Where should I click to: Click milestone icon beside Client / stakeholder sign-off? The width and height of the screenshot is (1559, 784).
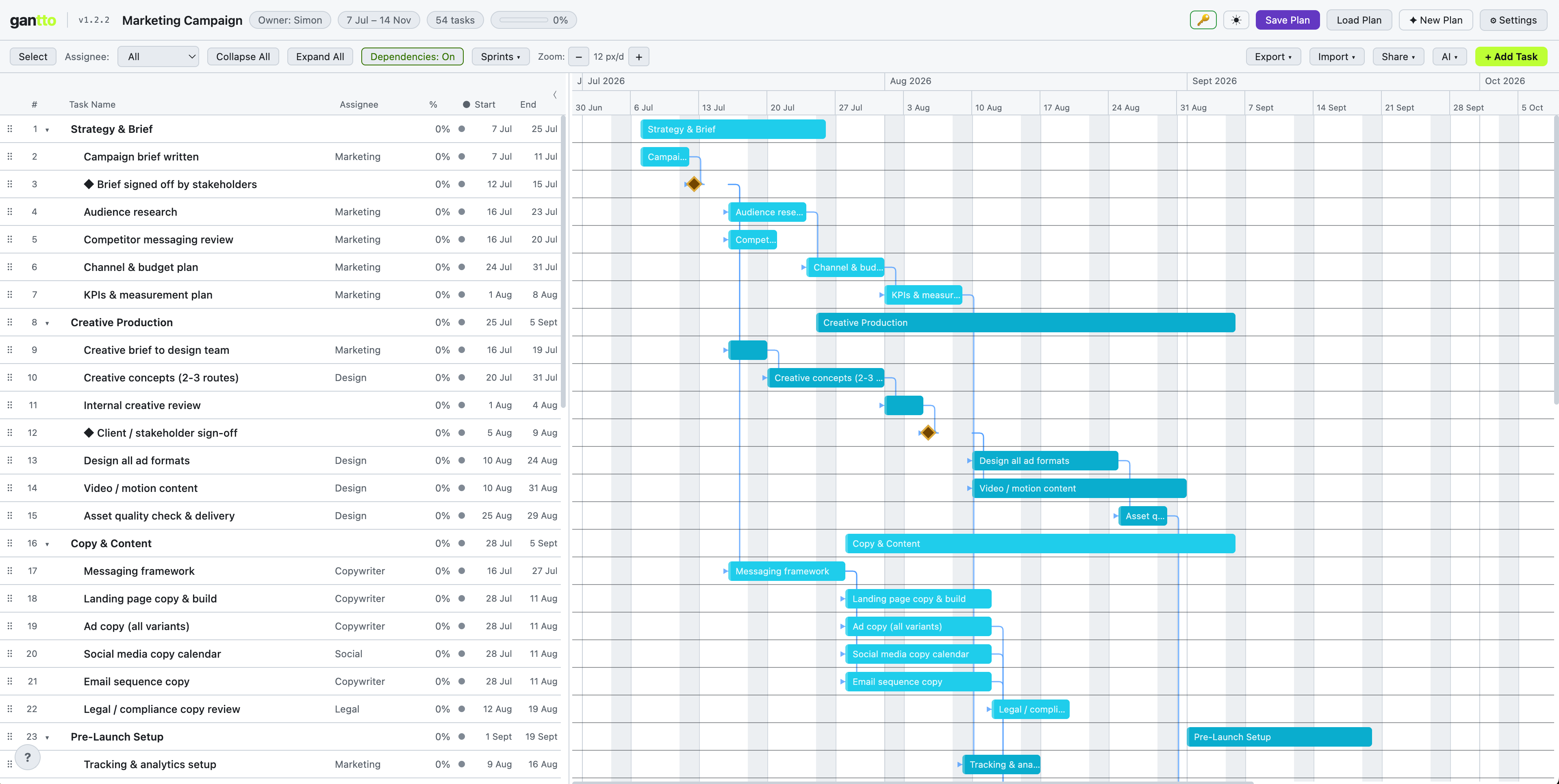(89, 433)
